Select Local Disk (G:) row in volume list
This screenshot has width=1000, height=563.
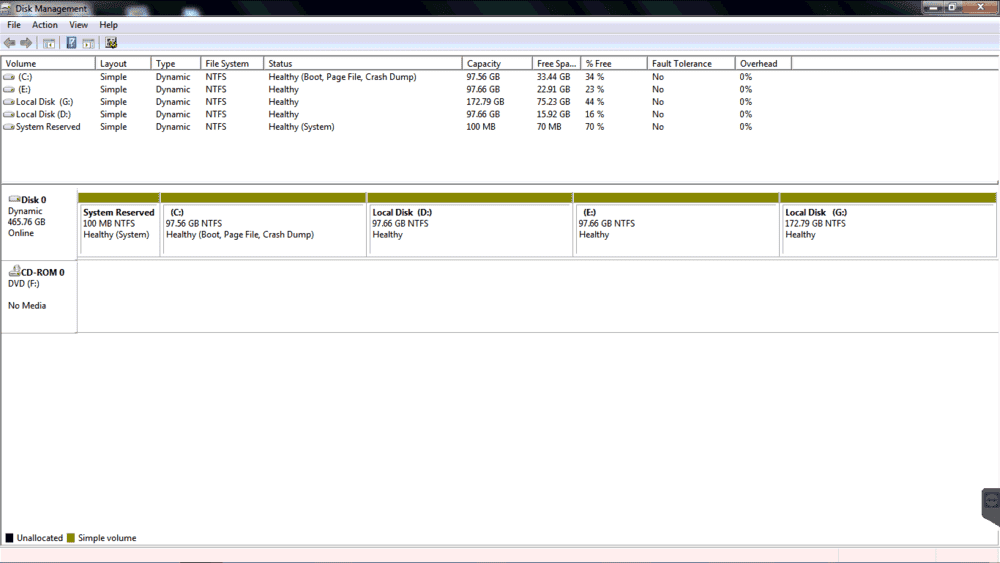44,102
